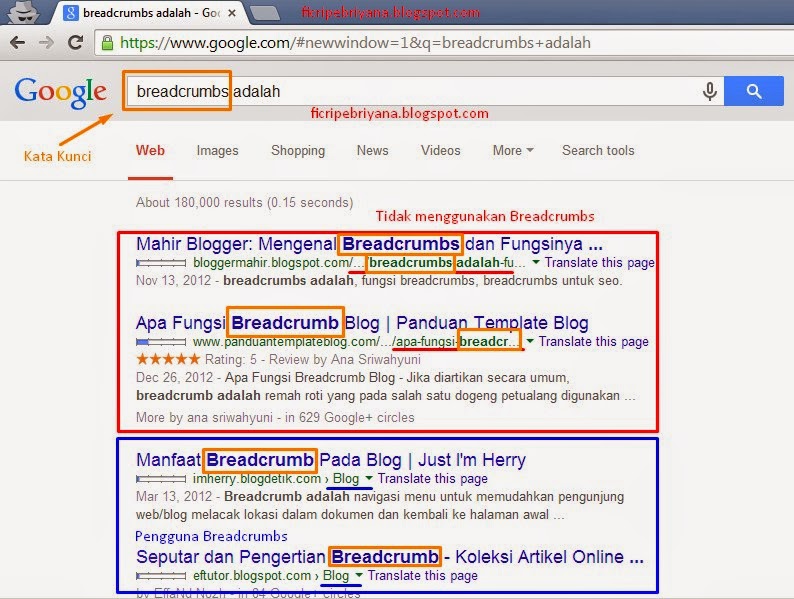Click the green padlock secure icon
Viewport: 794px width, 599px height.
pos(107,43)
